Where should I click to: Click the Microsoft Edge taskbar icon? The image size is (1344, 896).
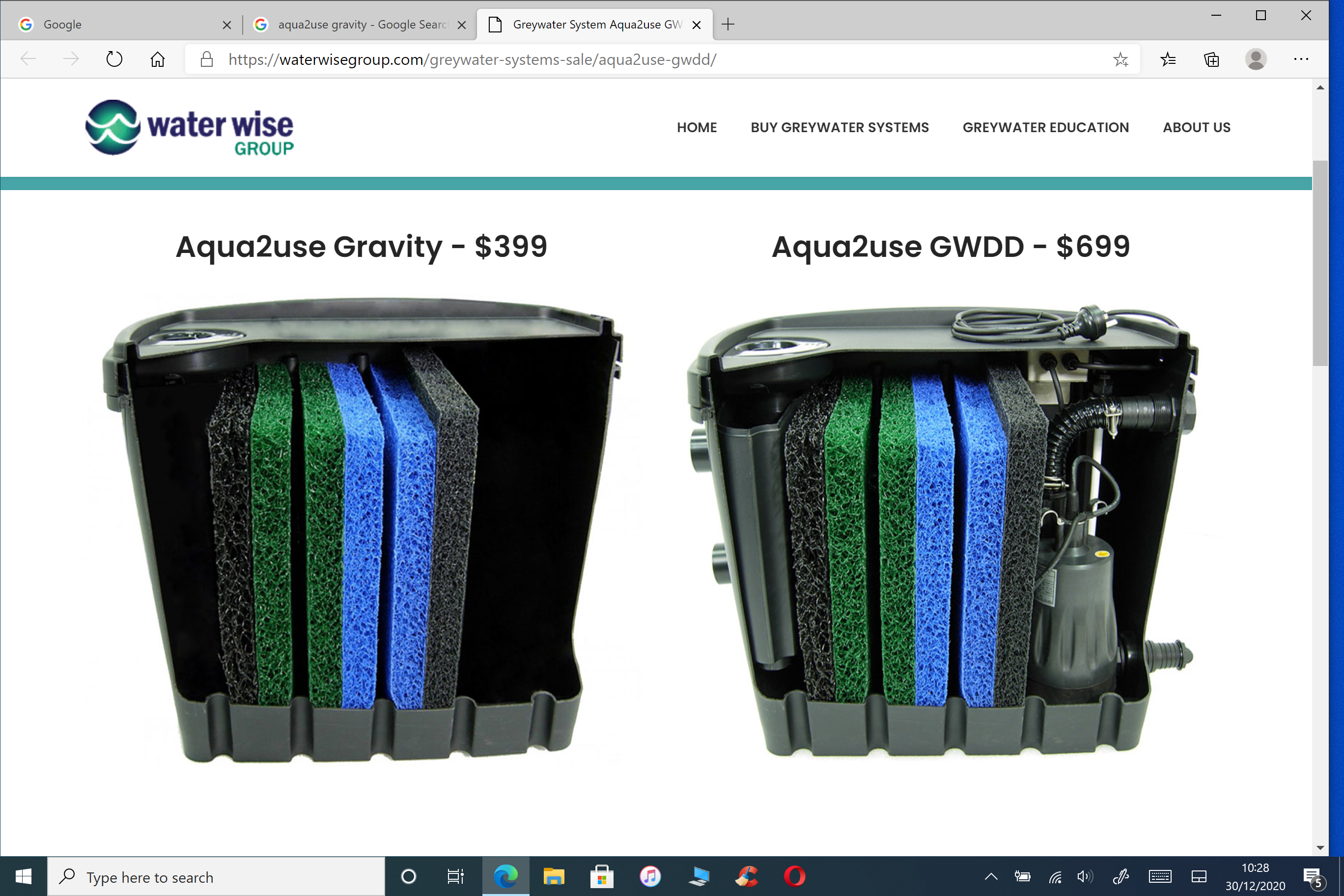pyautogui.click(x=505, y=876)
